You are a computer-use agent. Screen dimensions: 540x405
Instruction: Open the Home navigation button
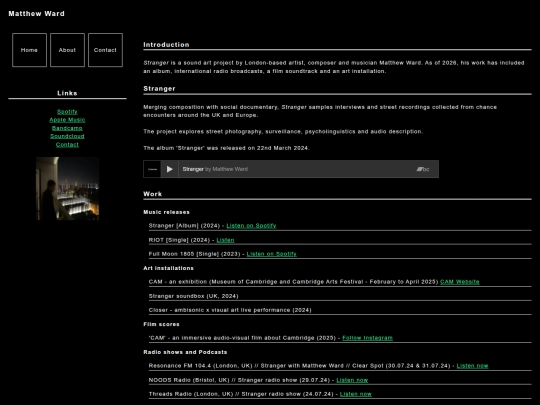pos(29,50)
